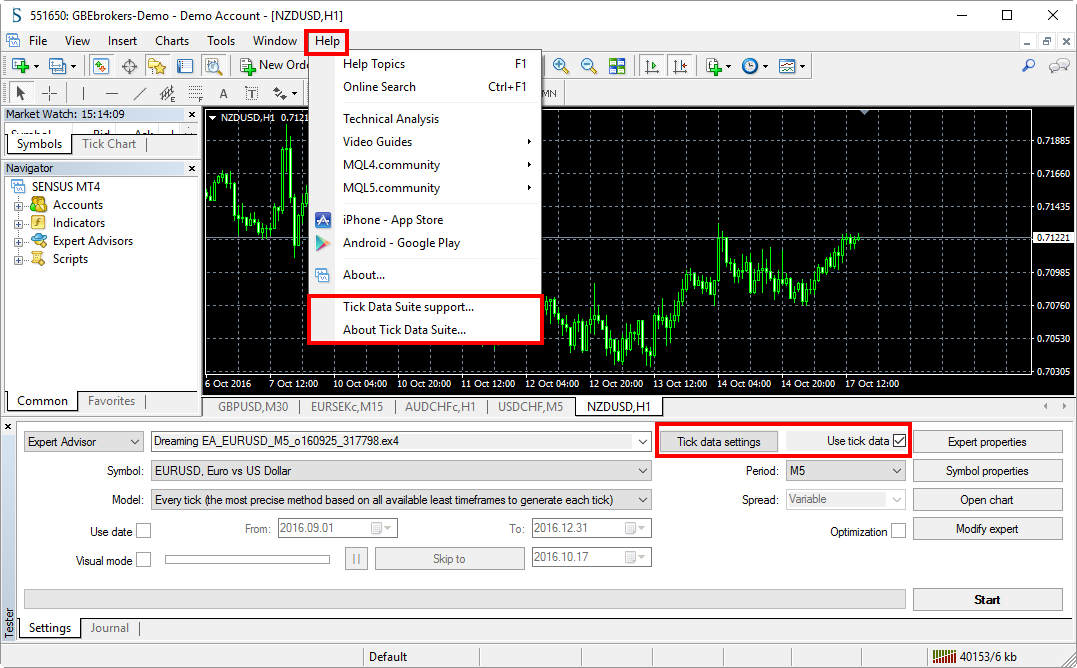Select About Tick Data Suite menu entry
The image size is (1077, 668).
(425, 330)
